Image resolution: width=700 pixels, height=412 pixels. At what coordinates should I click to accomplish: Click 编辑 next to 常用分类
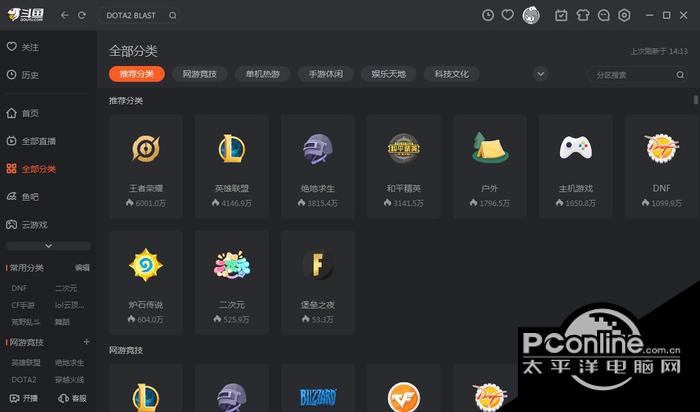click(x=82, y=268)
